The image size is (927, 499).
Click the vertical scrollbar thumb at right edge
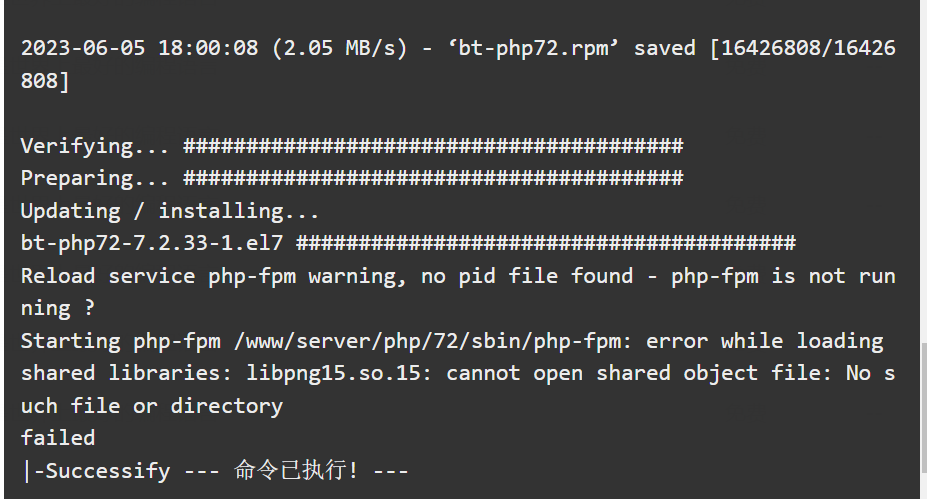point(923,407)
